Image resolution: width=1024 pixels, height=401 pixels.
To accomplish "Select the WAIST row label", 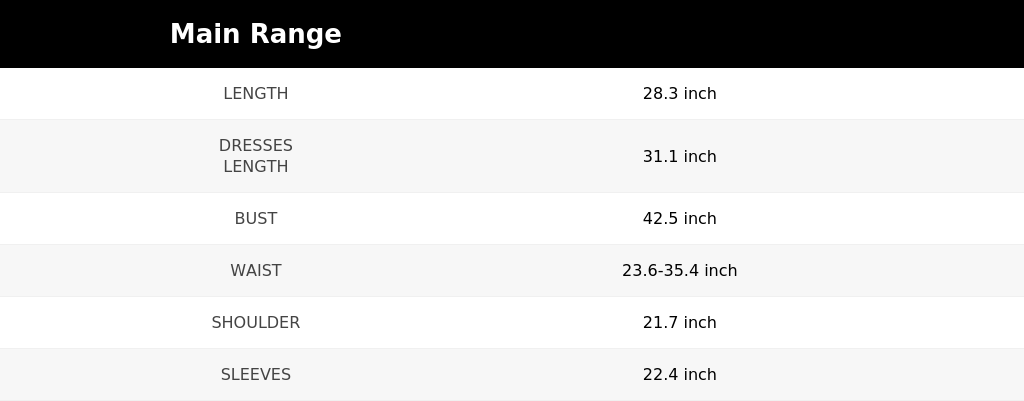I will [x=255, y=270].
